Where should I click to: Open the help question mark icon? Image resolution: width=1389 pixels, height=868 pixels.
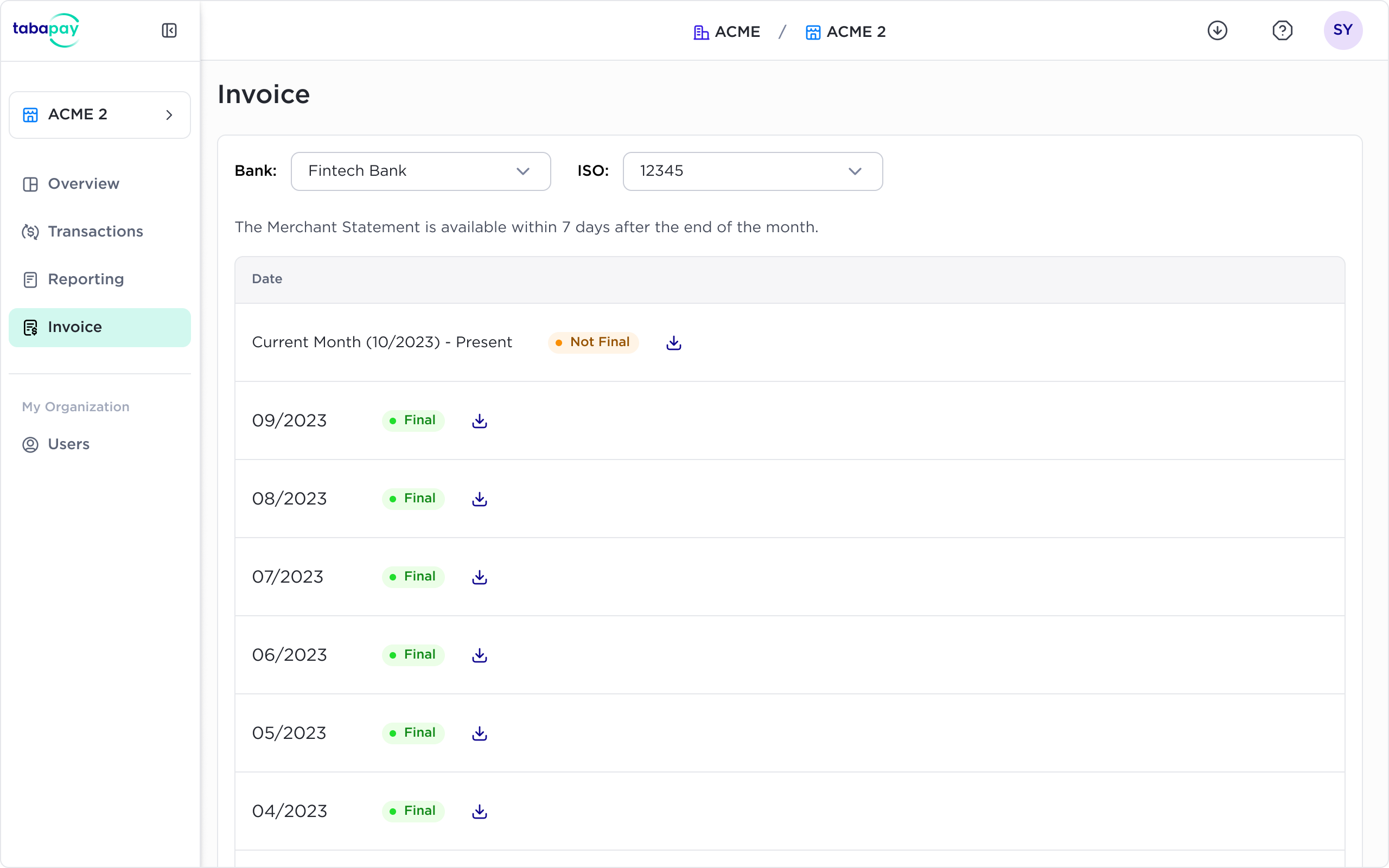[x=1282, y=30]
